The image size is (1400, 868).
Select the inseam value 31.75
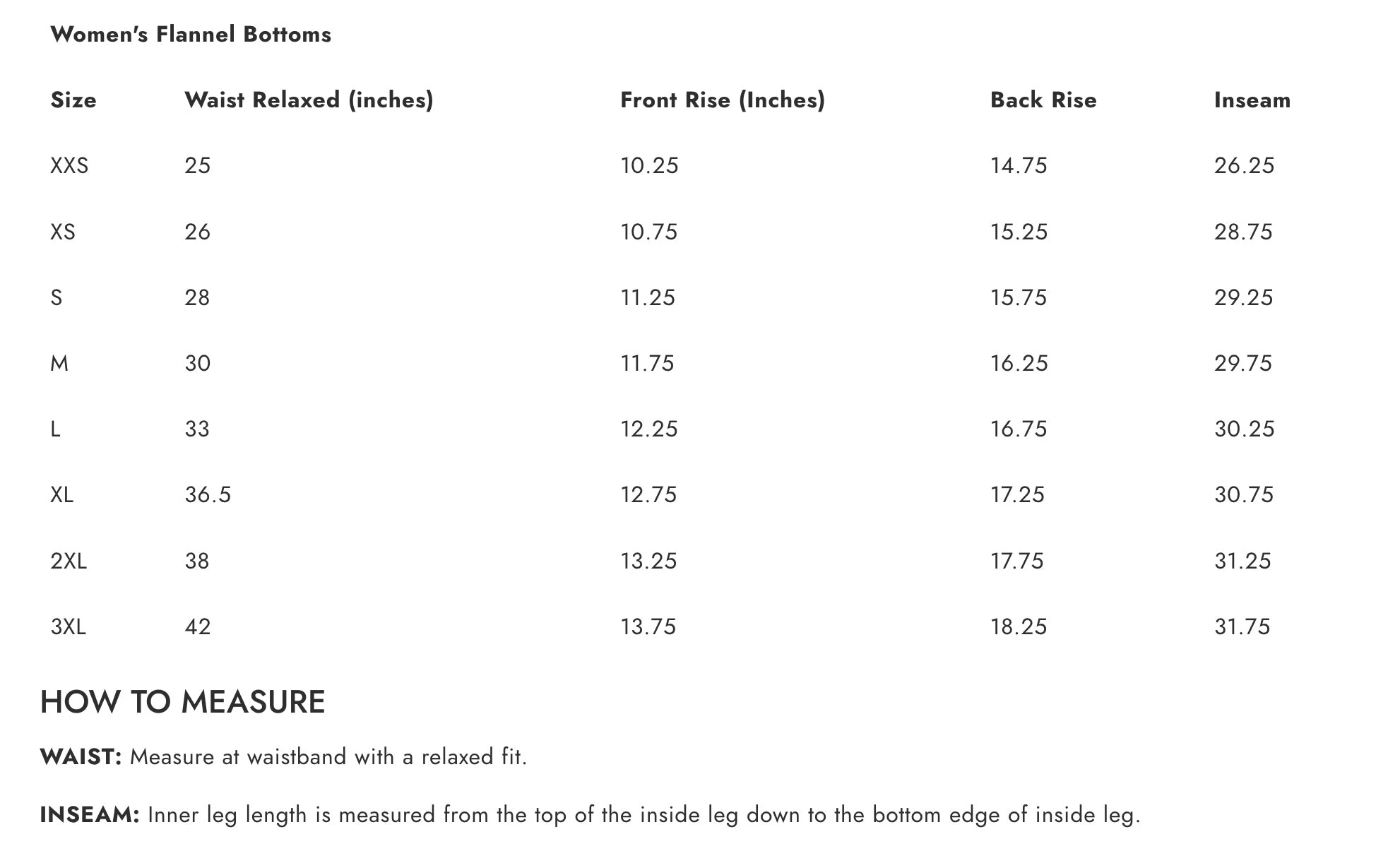point(1242,627)
